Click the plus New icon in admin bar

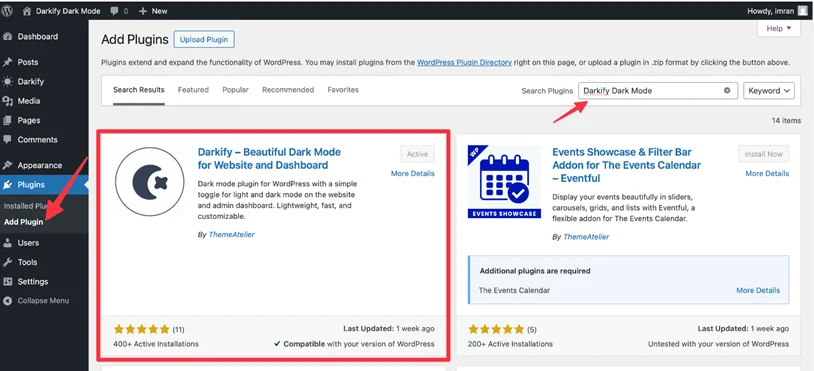click(x=143, y=11)
